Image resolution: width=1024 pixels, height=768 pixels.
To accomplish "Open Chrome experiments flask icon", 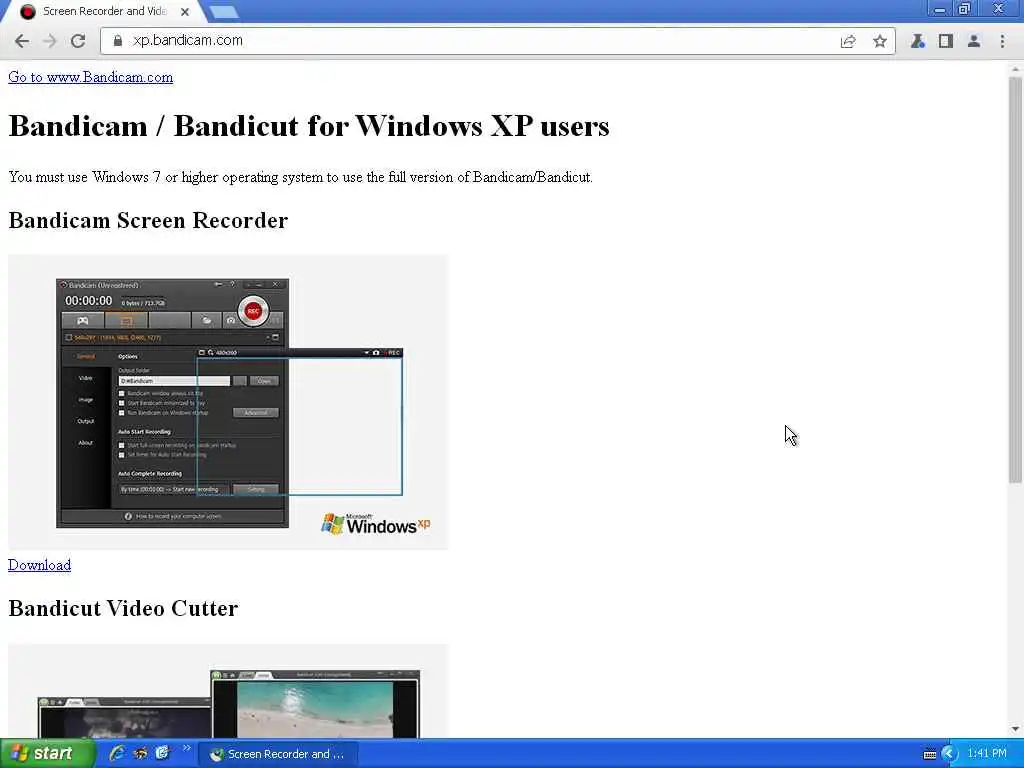I will [x=918, y=41].
